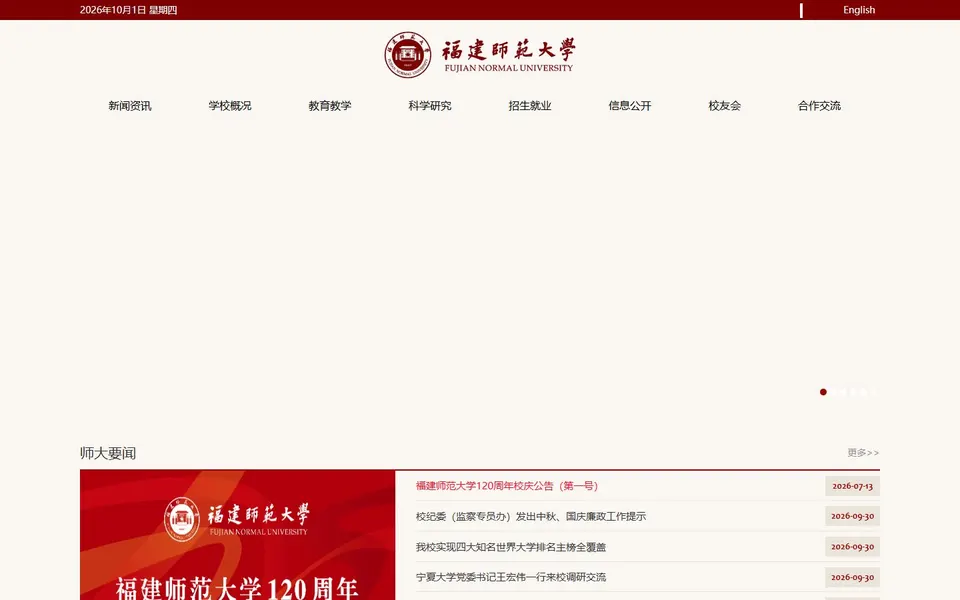Click the red 120周年 banner image
The image size is (960, 600).
tap(238, 535)
